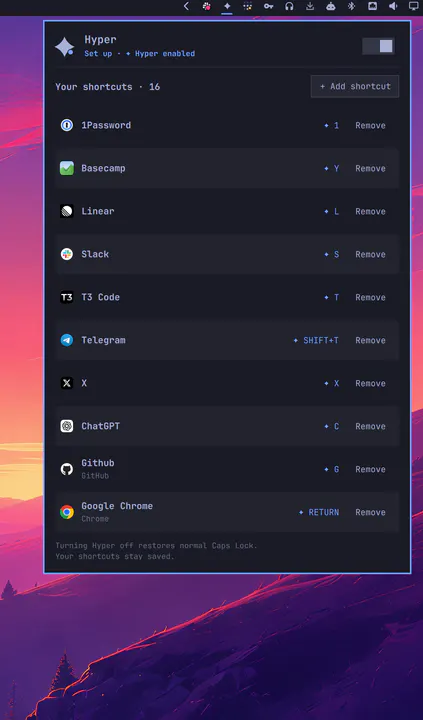The image size is (423, 720).
Task: Open the white rounded-square icon left of volume
Action: point(372,6)
